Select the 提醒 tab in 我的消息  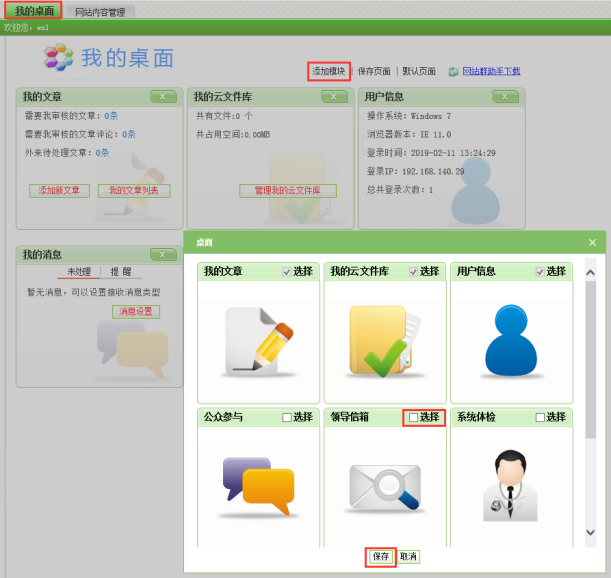120,271
